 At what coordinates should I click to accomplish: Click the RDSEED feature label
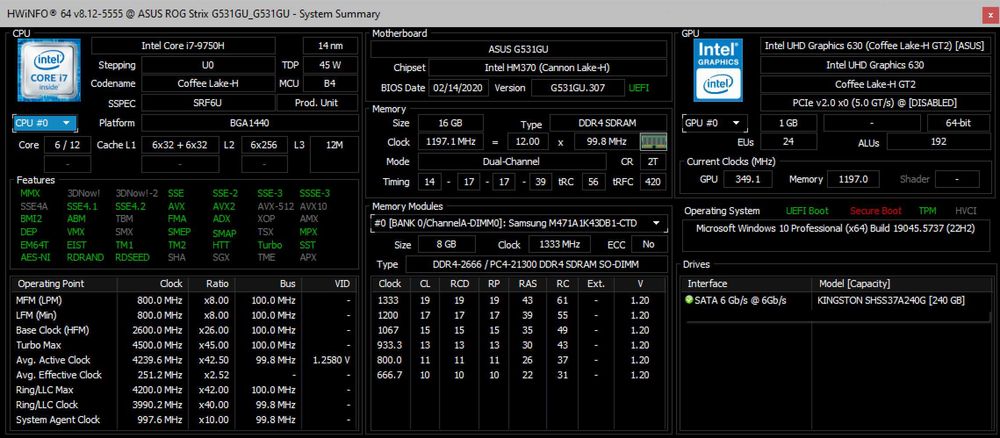point(131,258)
